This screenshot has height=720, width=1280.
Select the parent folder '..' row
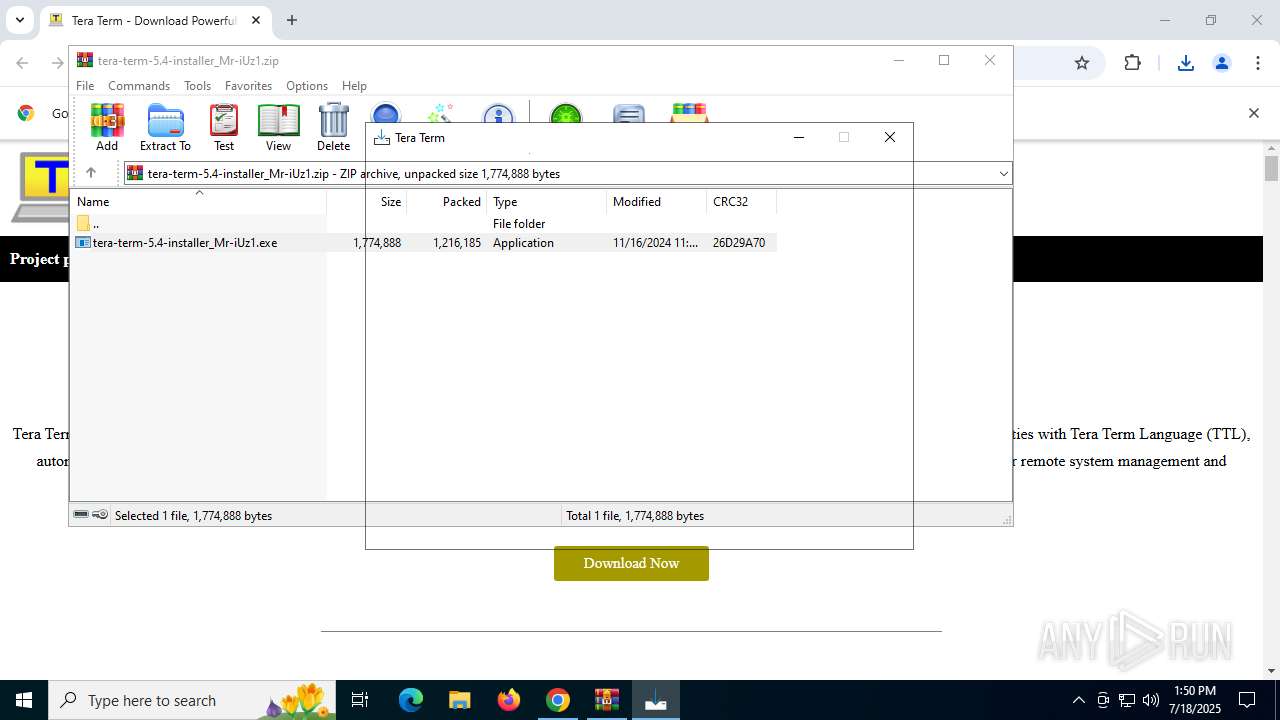(424, 224)
